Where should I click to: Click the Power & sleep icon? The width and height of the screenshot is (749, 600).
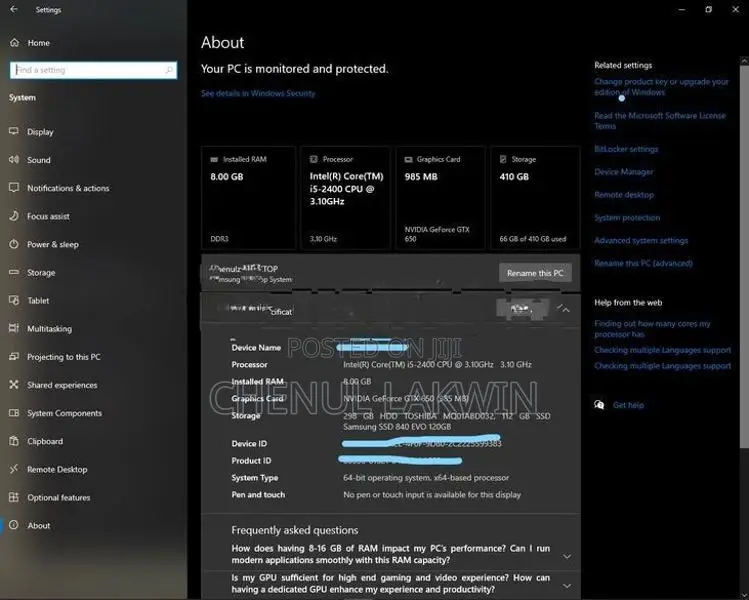14,244
